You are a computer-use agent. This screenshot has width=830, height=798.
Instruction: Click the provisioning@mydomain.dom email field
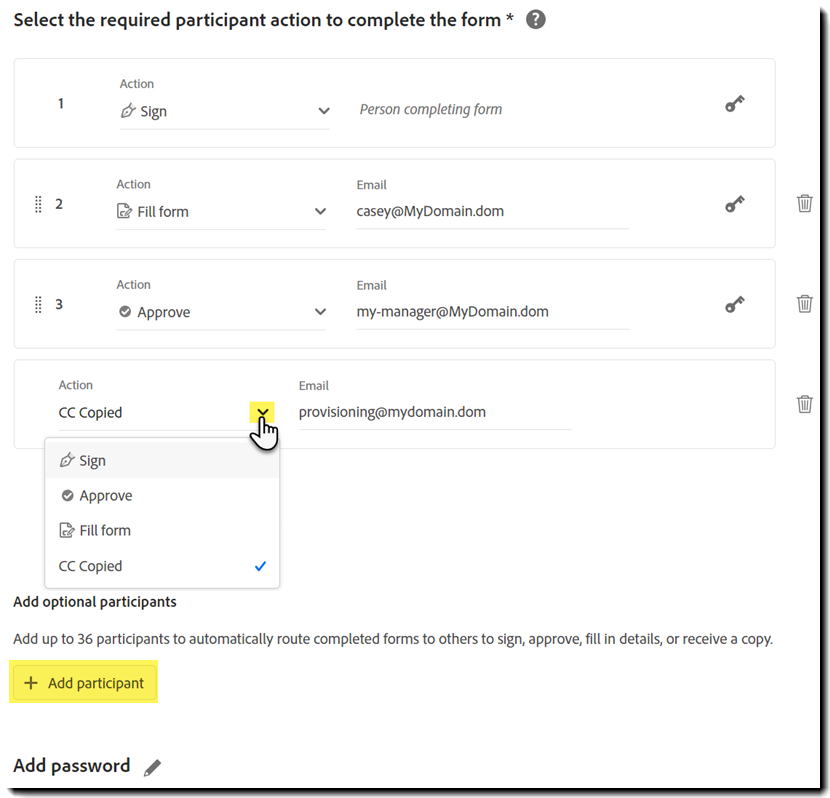(x=392, y=411)
